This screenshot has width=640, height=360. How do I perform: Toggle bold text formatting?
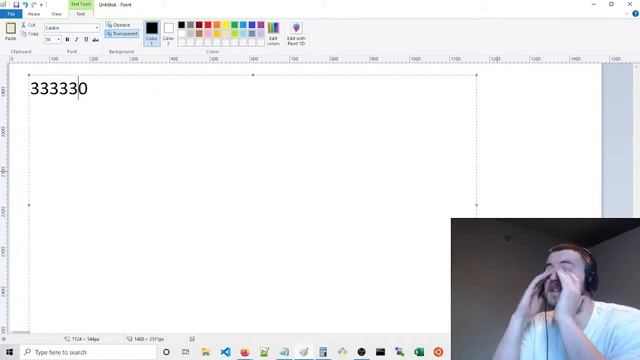click(67, 40)
